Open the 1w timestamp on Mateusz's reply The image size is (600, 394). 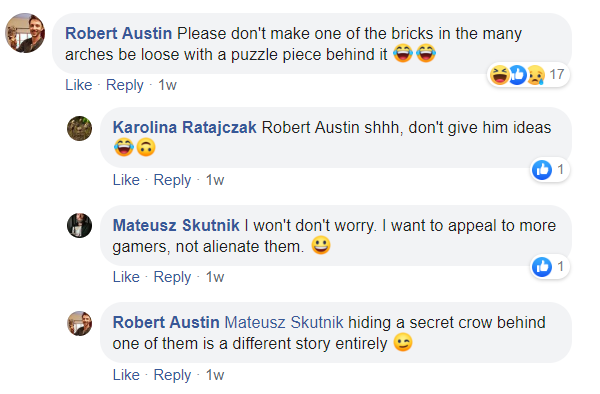point(215,277)
